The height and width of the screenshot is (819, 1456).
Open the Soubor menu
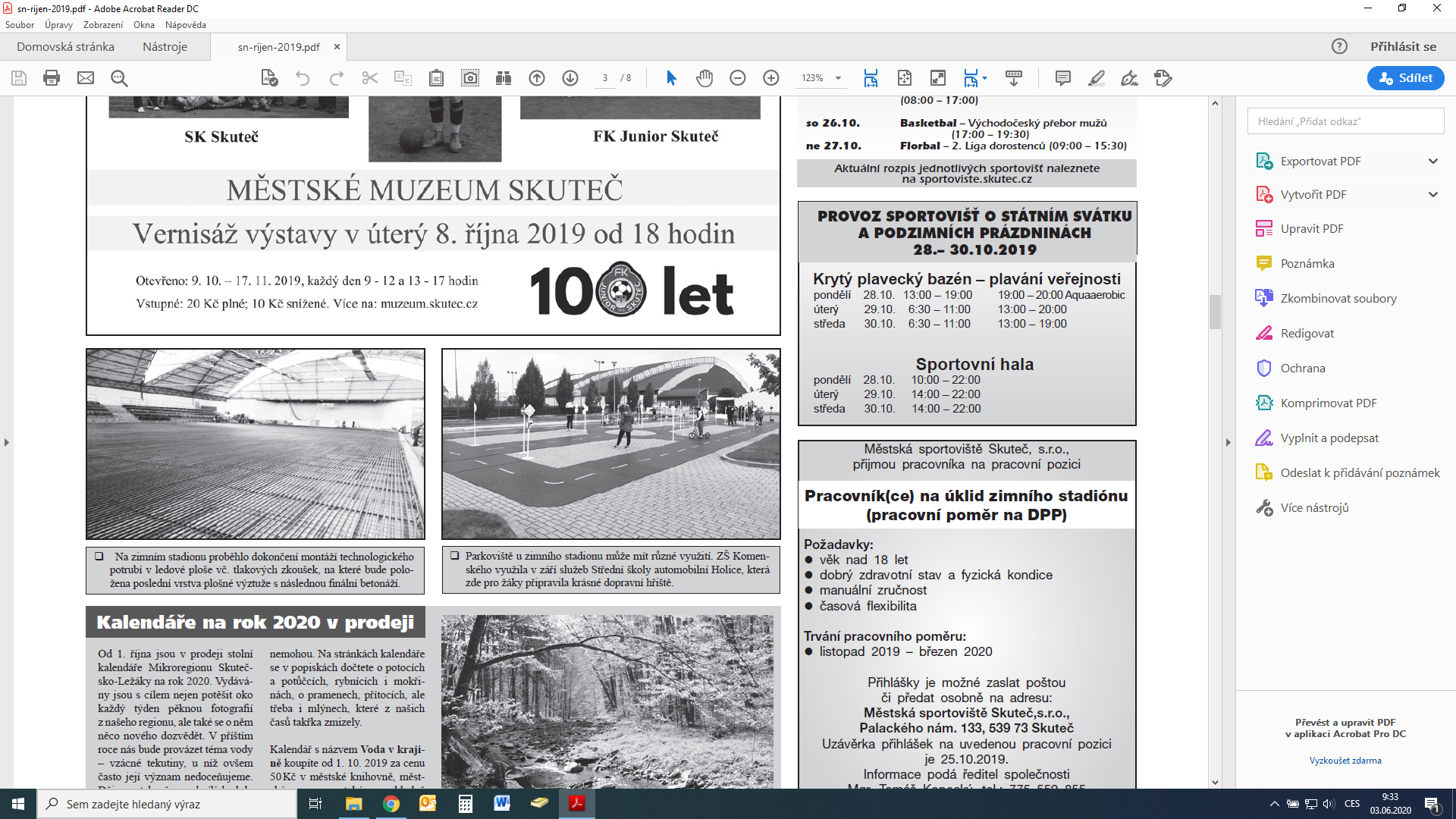coord(20,25)
